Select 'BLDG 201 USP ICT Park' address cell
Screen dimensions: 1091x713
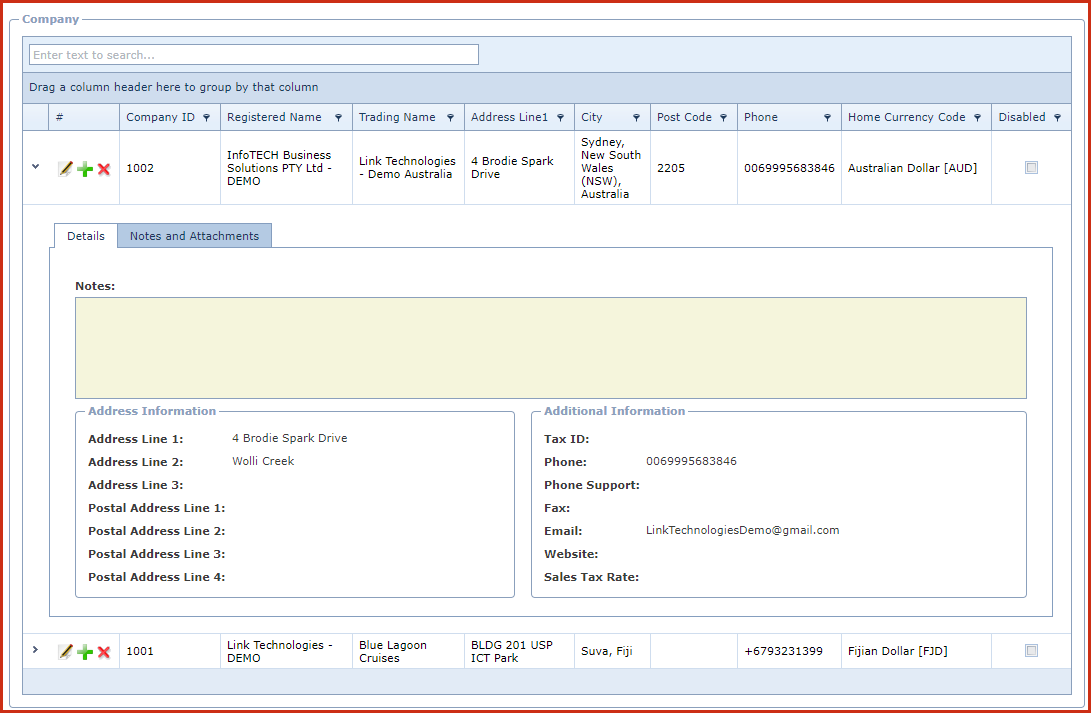(x=520, y=651)
